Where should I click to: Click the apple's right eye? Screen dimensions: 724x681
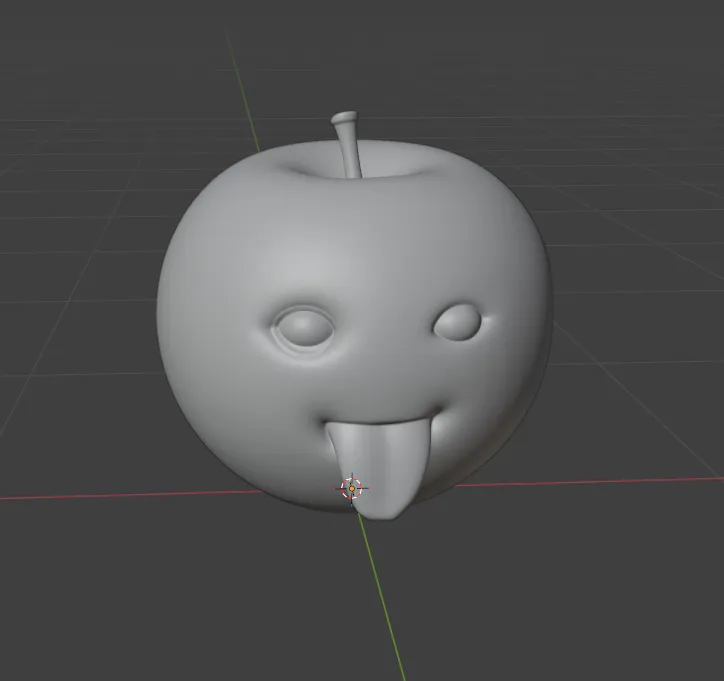point(457,321)
